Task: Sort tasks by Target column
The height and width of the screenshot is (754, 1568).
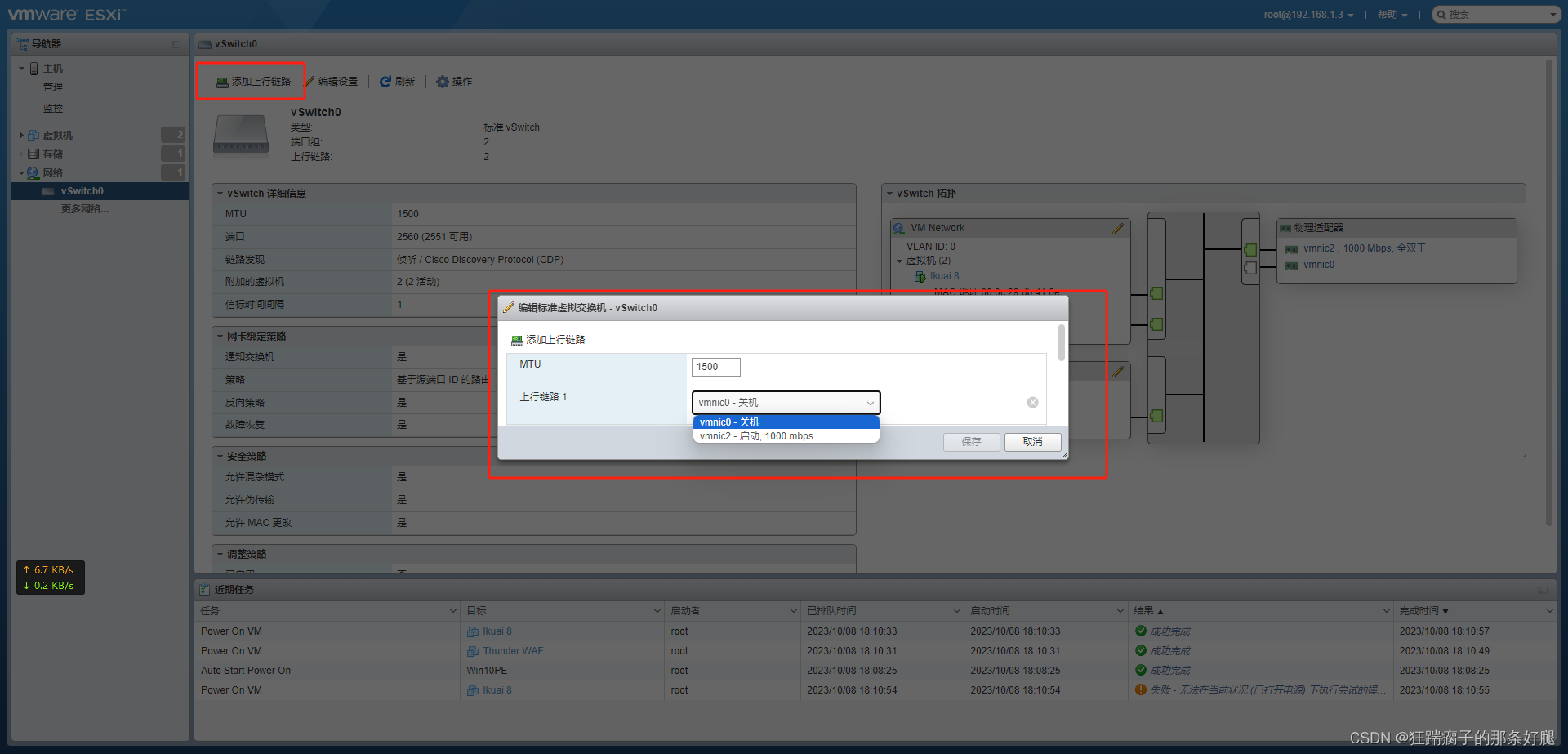Action: click(563, 611)
